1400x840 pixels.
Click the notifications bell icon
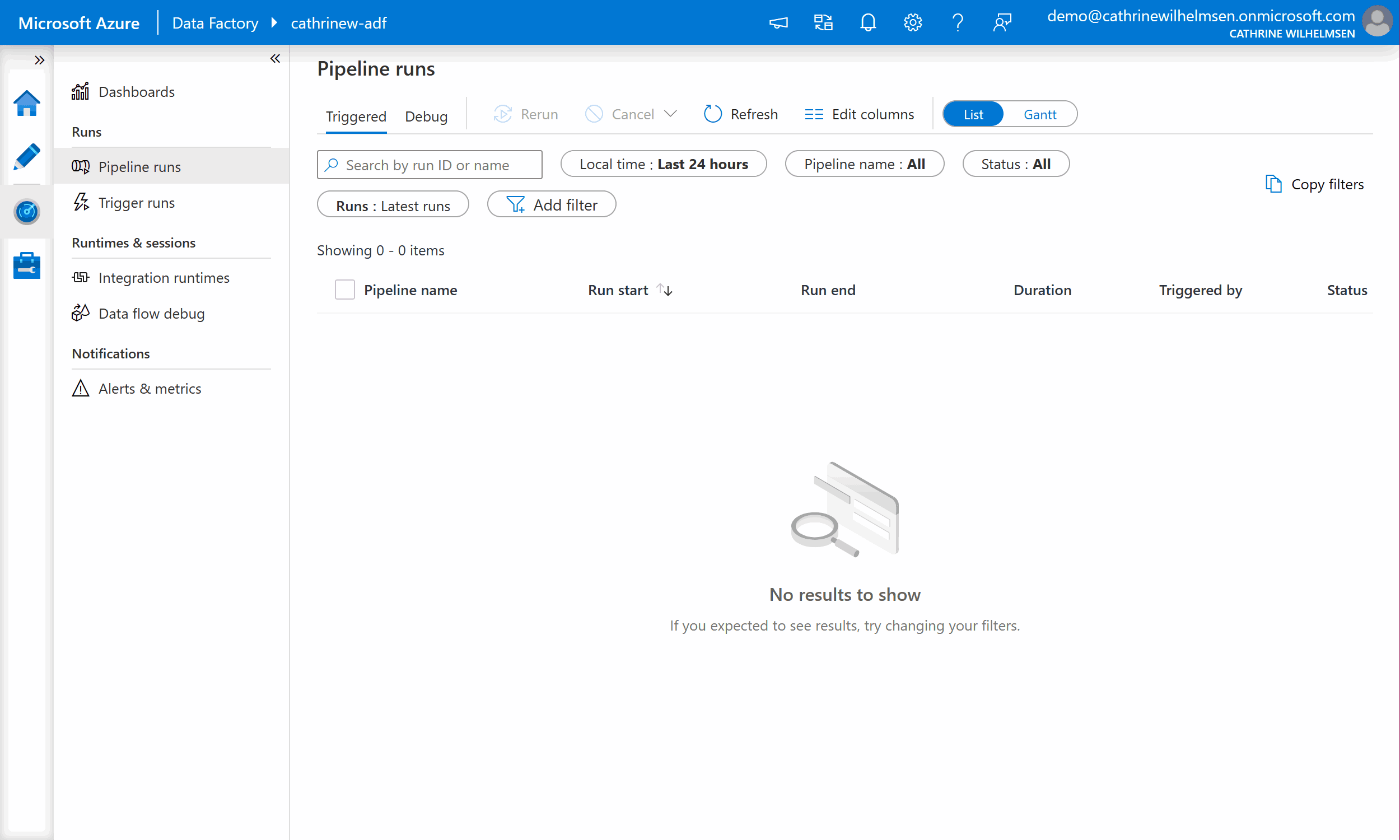click(867, 22)
